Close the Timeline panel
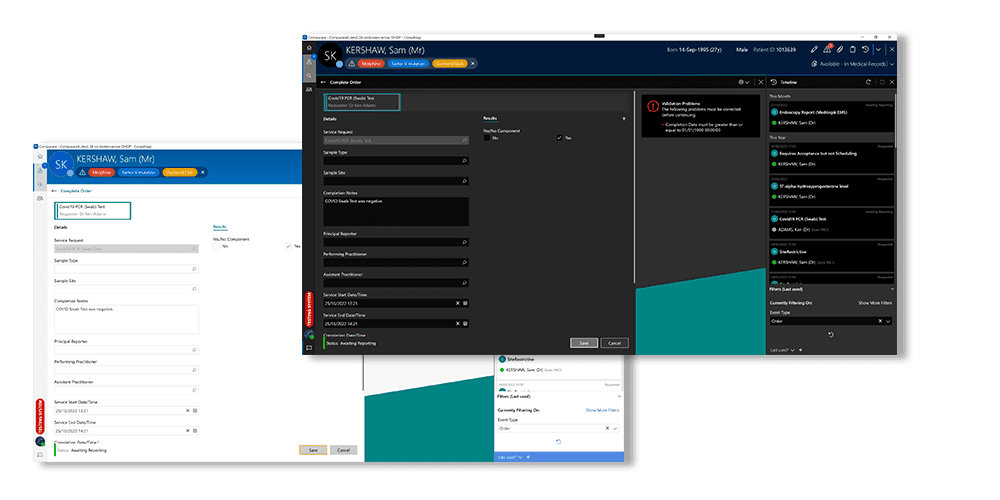Screen dimensions: 1000x500 [892, 82]
